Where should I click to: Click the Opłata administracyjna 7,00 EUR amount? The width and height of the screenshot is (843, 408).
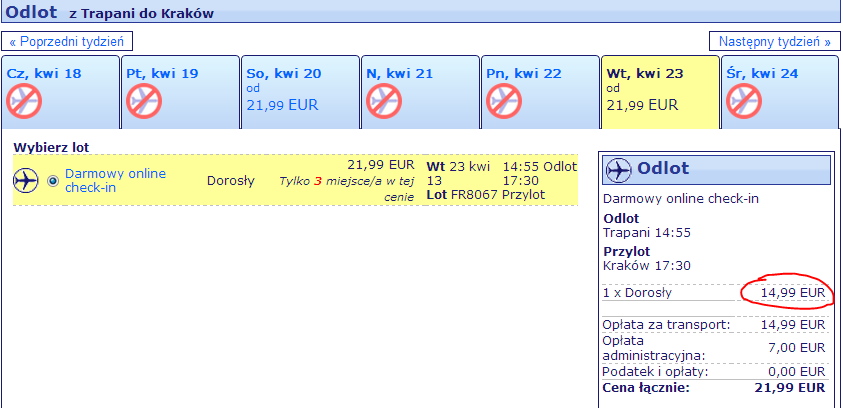point(797,348)
